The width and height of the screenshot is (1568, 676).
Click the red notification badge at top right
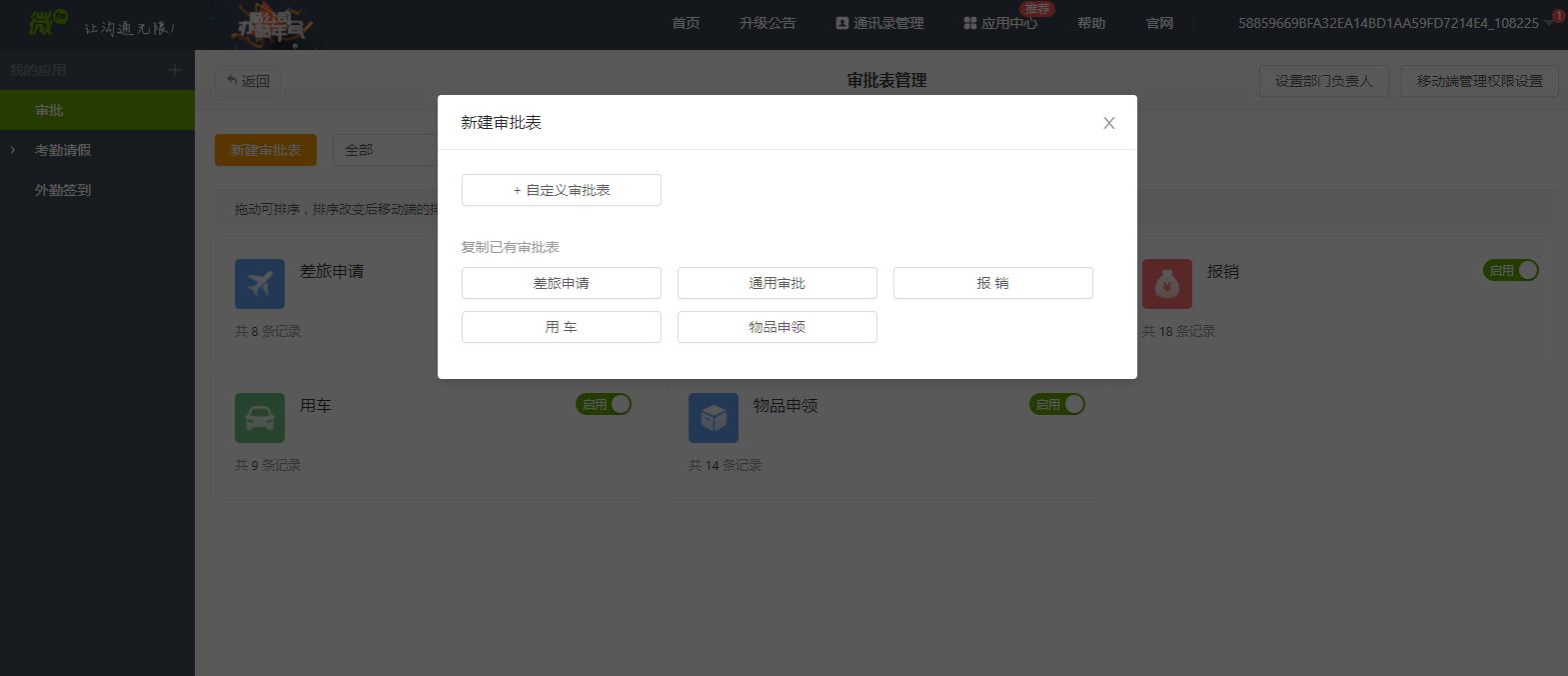tap(1559, 16)
